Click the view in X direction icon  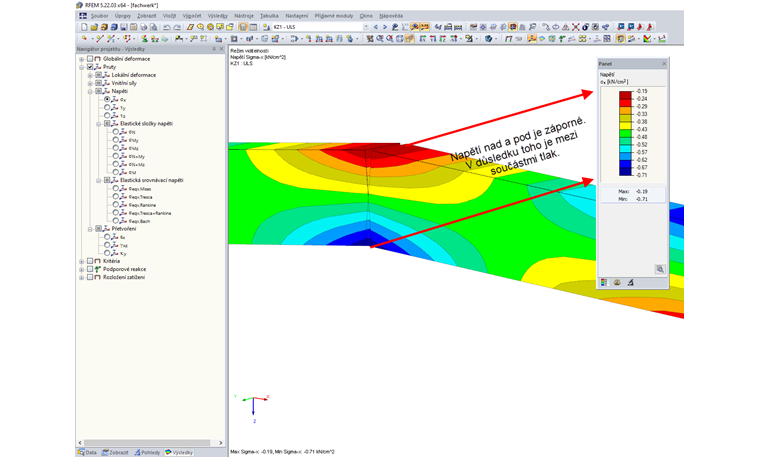[422, 39]
